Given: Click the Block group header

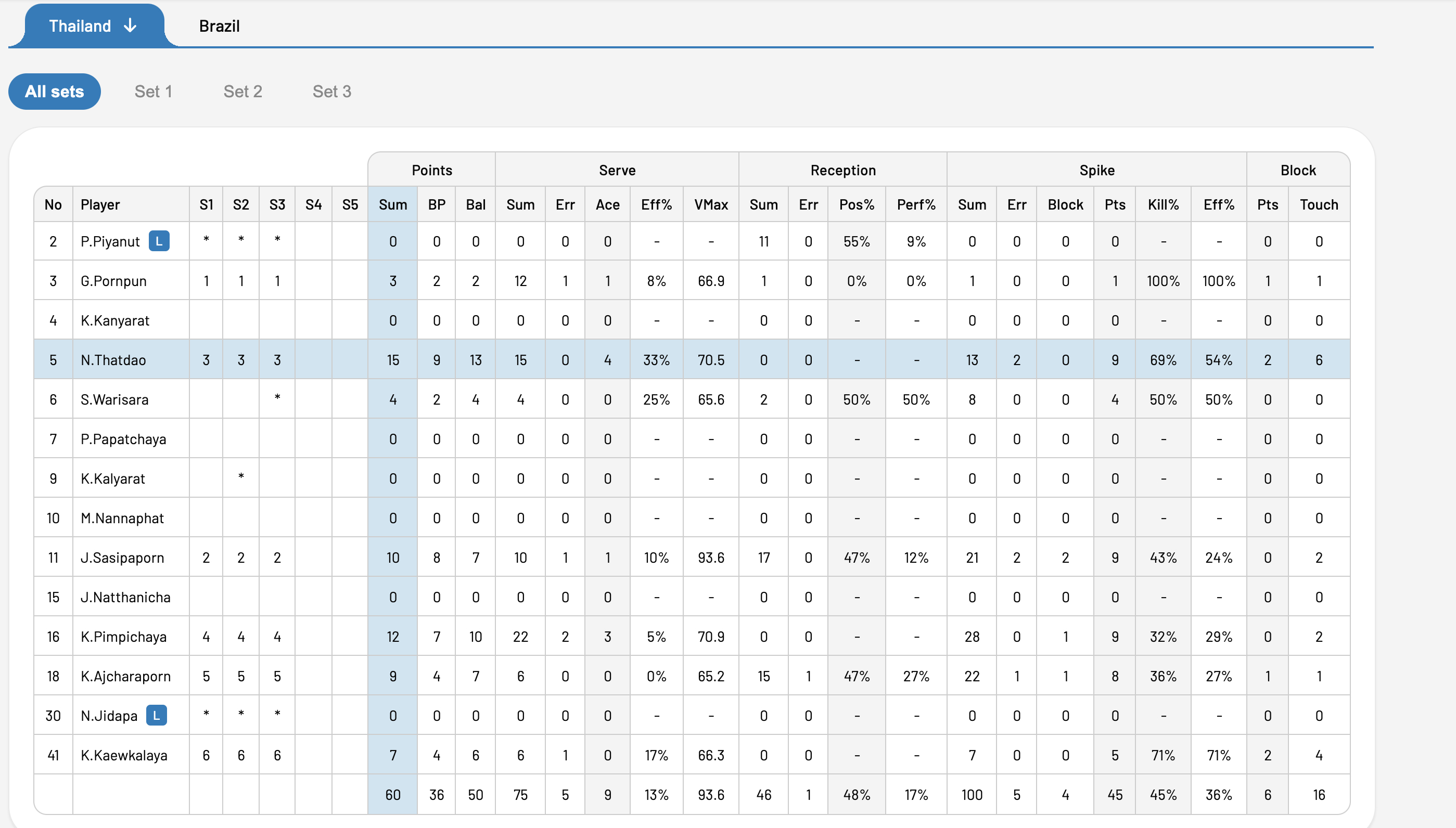Looking at the screenshot, I should pyautogui.click(x=1298, y=170).
